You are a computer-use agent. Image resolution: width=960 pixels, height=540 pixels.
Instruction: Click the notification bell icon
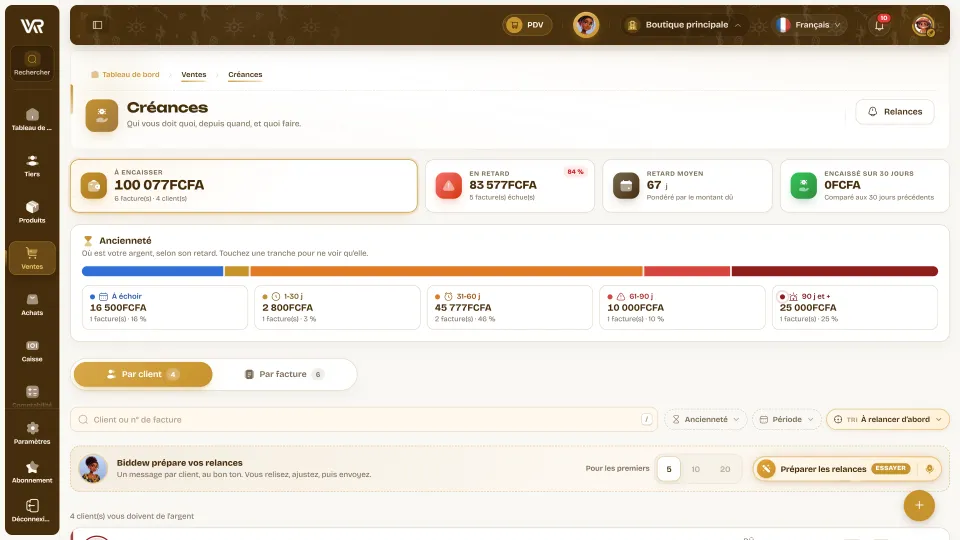pos(879,25)
